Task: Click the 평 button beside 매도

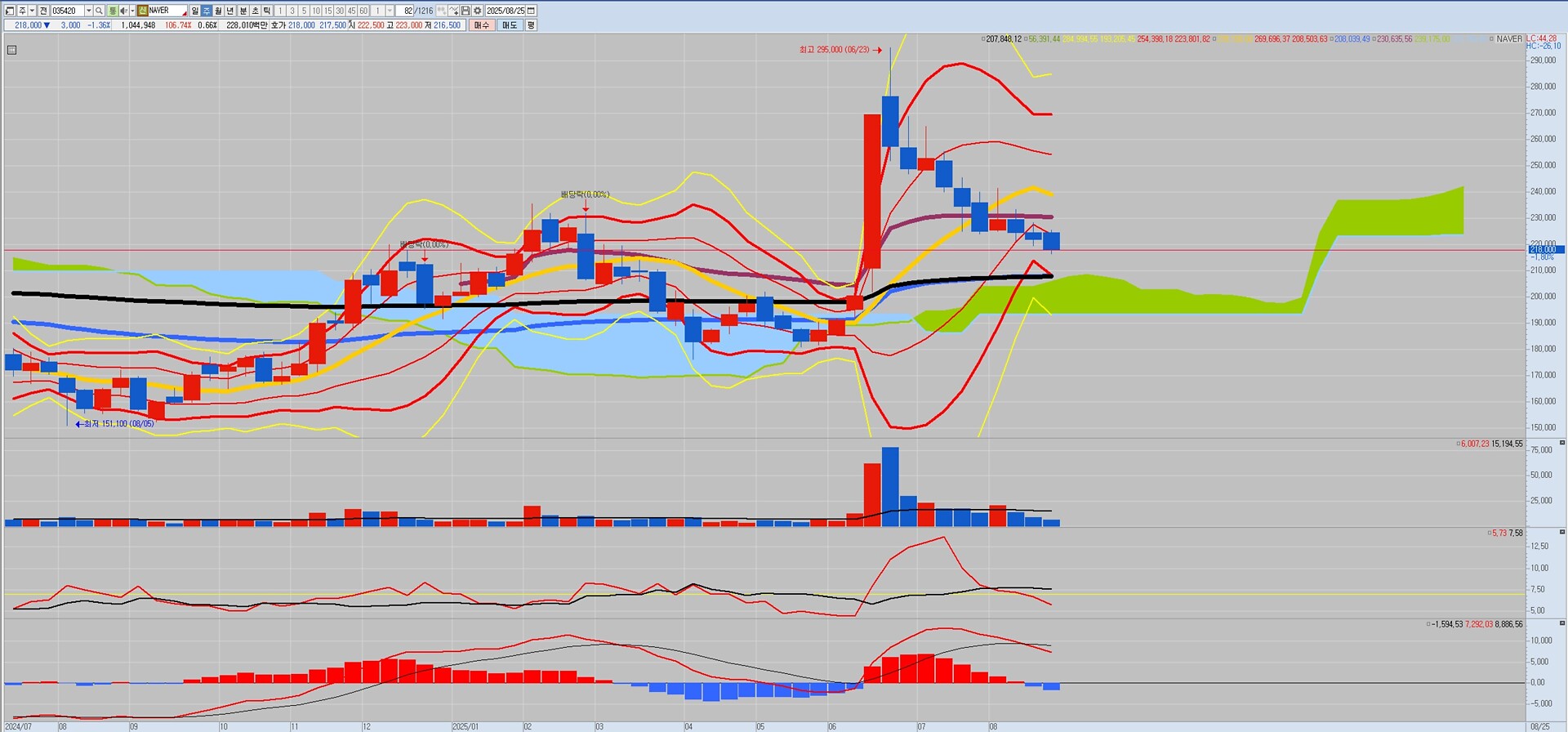Action: point(531,25)
